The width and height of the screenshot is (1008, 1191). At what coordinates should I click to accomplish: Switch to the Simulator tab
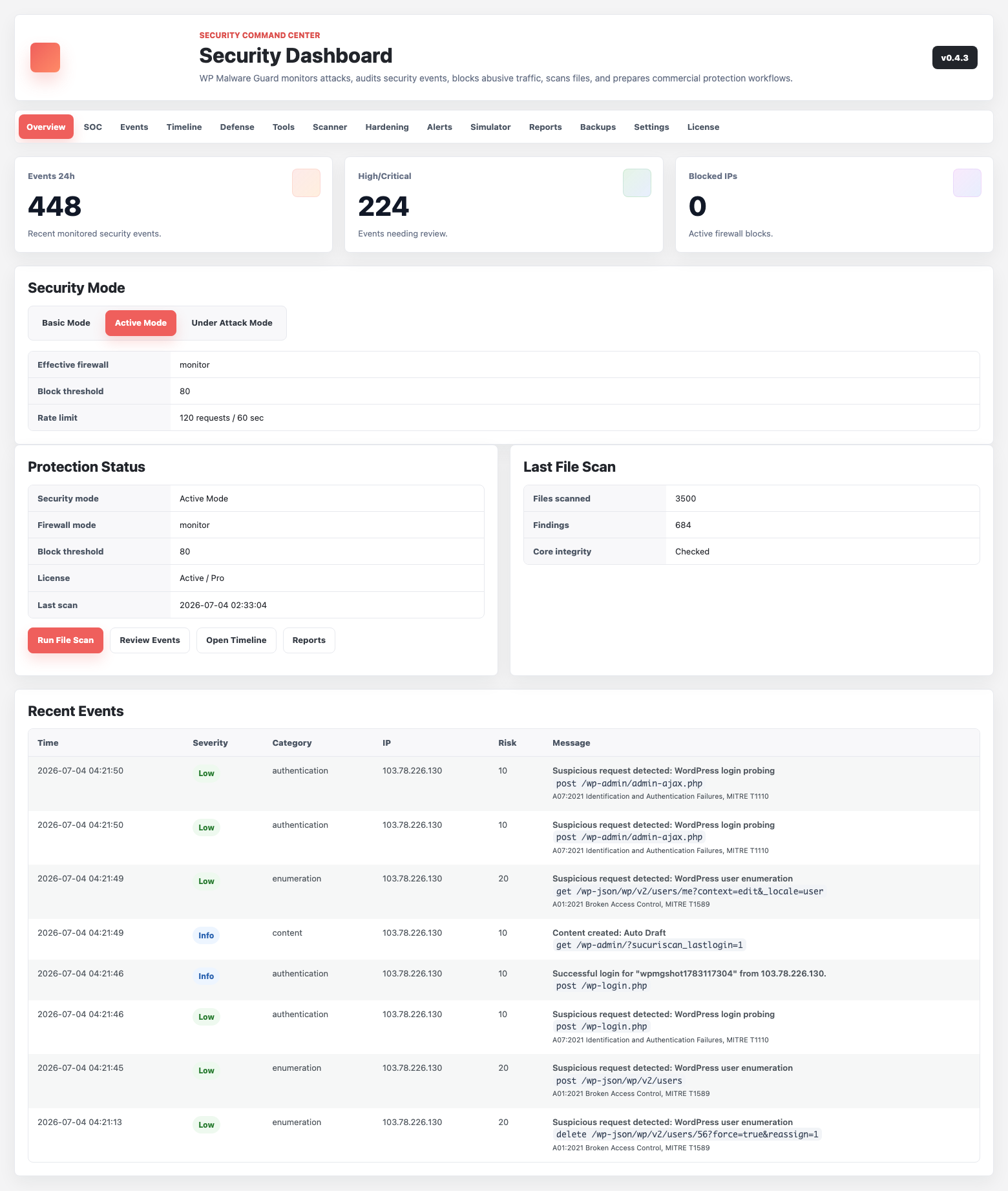[x=490, y=127]
